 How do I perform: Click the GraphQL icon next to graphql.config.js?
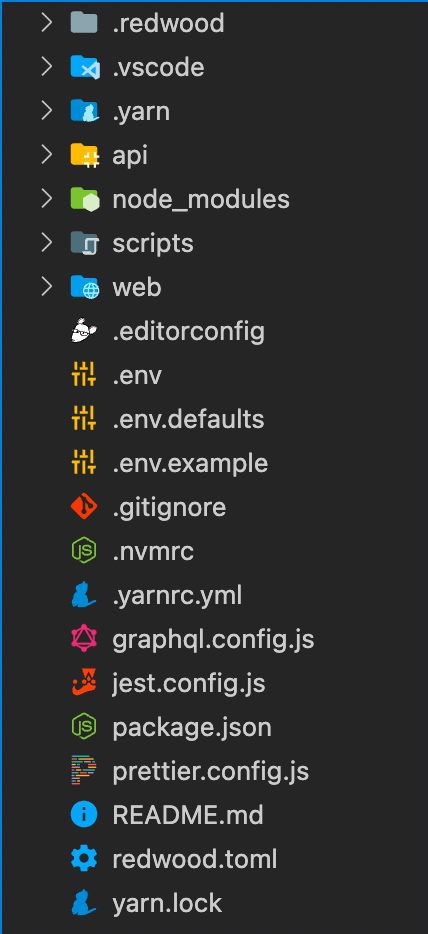click(84, 640)
